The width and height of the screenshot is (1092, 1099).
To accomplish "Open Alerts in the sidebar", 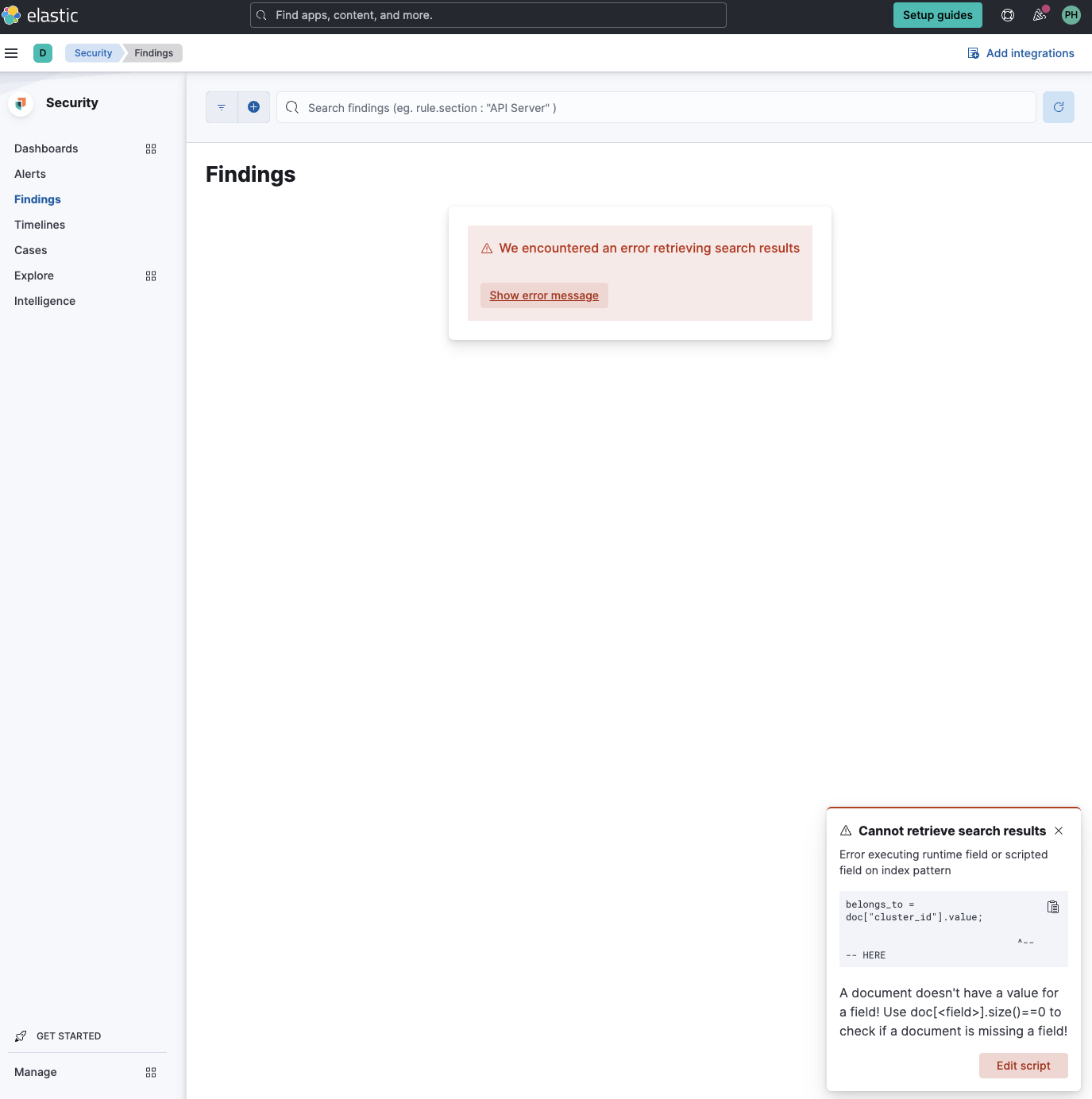I will (x=30, y=174).
